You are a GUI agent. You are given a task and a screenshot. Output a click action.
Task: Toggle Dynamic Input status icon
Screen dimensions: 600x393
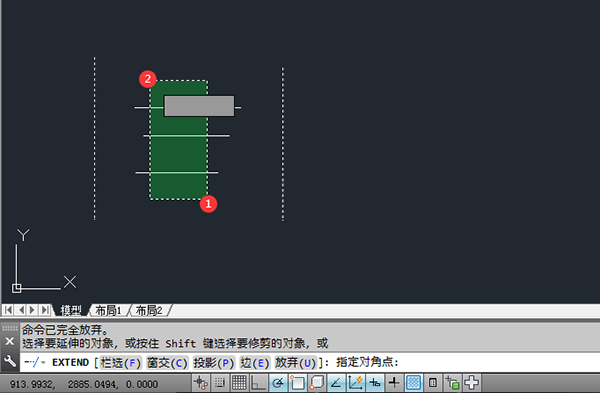point(375,383)
